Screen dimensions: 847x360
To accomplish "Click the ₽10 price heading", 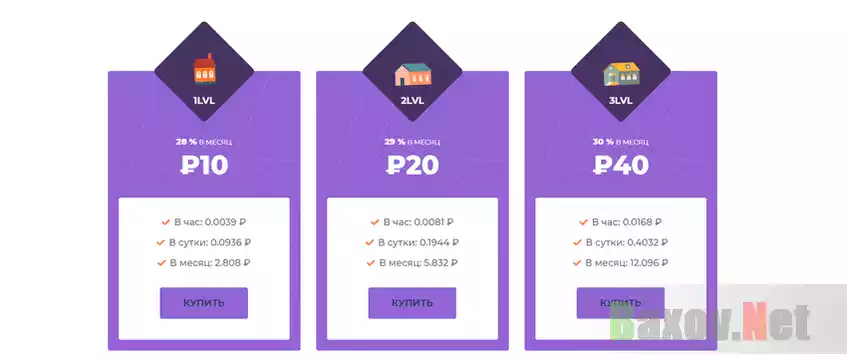I will (x=204, y=165).
